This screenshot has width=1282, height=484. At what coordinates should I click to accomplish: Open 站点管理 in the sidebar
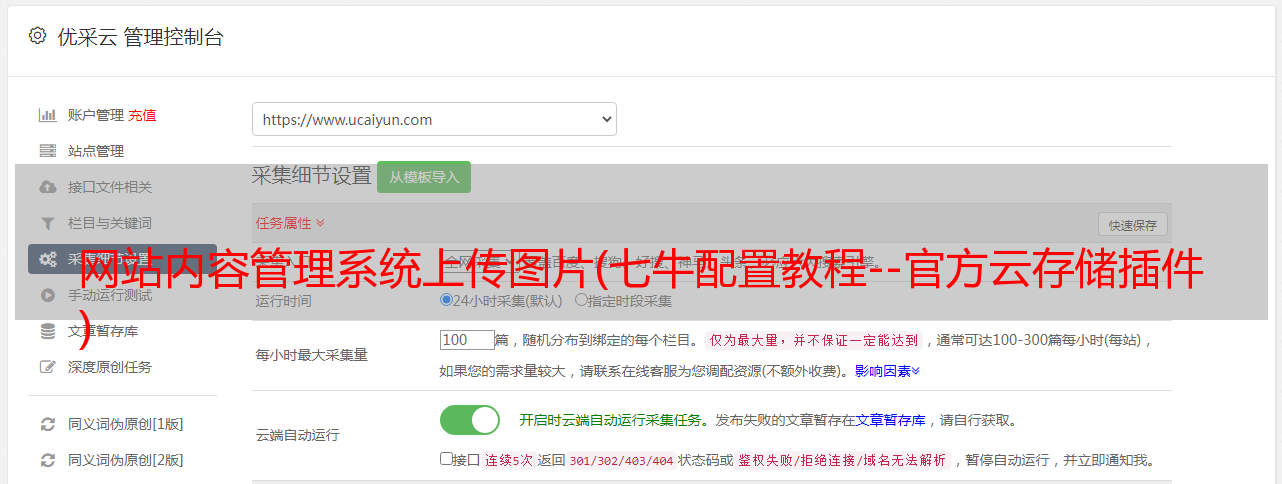96,151
